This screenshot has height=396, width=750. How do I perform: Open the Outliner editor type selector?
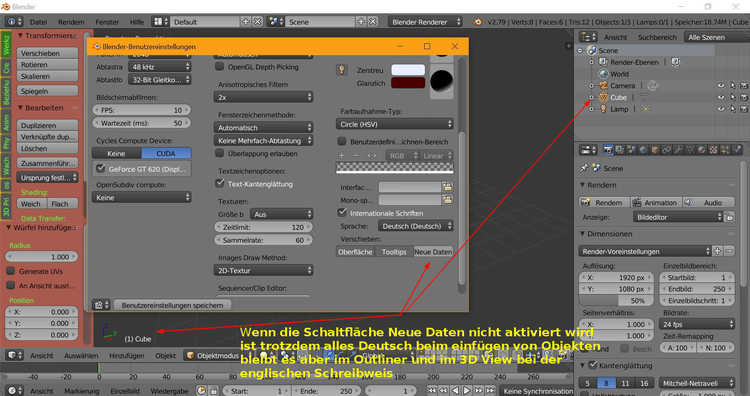coord(588,37)
